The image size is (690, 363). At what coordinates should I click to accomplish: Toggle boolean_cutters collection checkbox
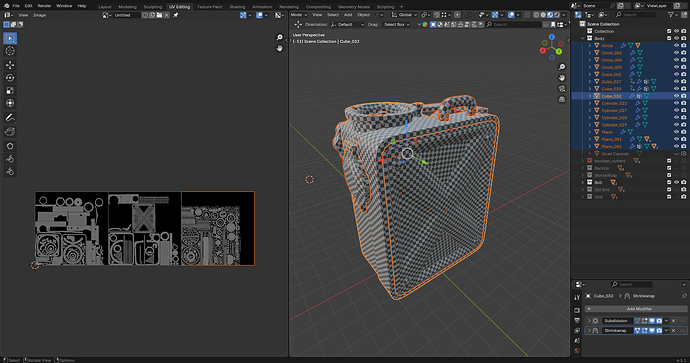pyautogui.click(x=669, y=161)
